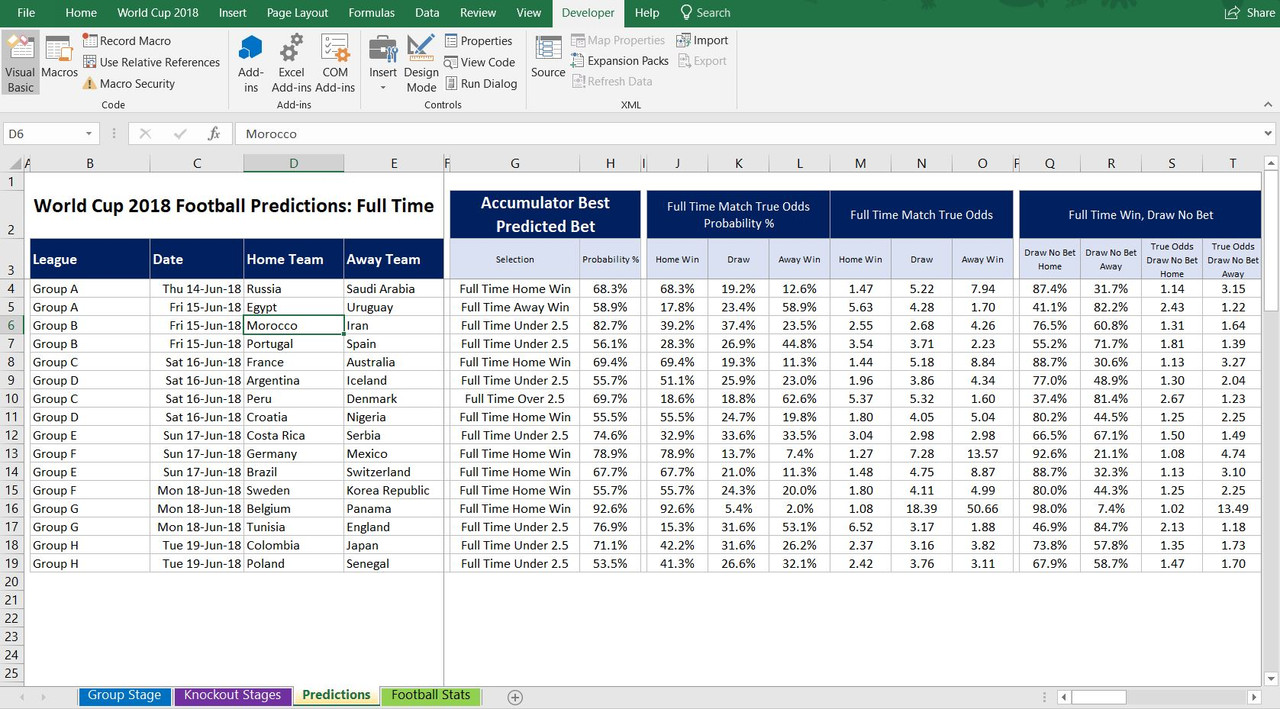
Task: Select the Korea Republic cell
Action: pos(394,490)
